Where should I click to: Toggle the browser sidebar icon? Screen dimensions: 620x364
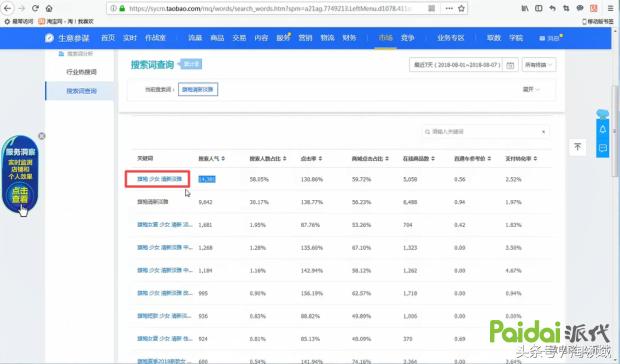pos(539,8)
